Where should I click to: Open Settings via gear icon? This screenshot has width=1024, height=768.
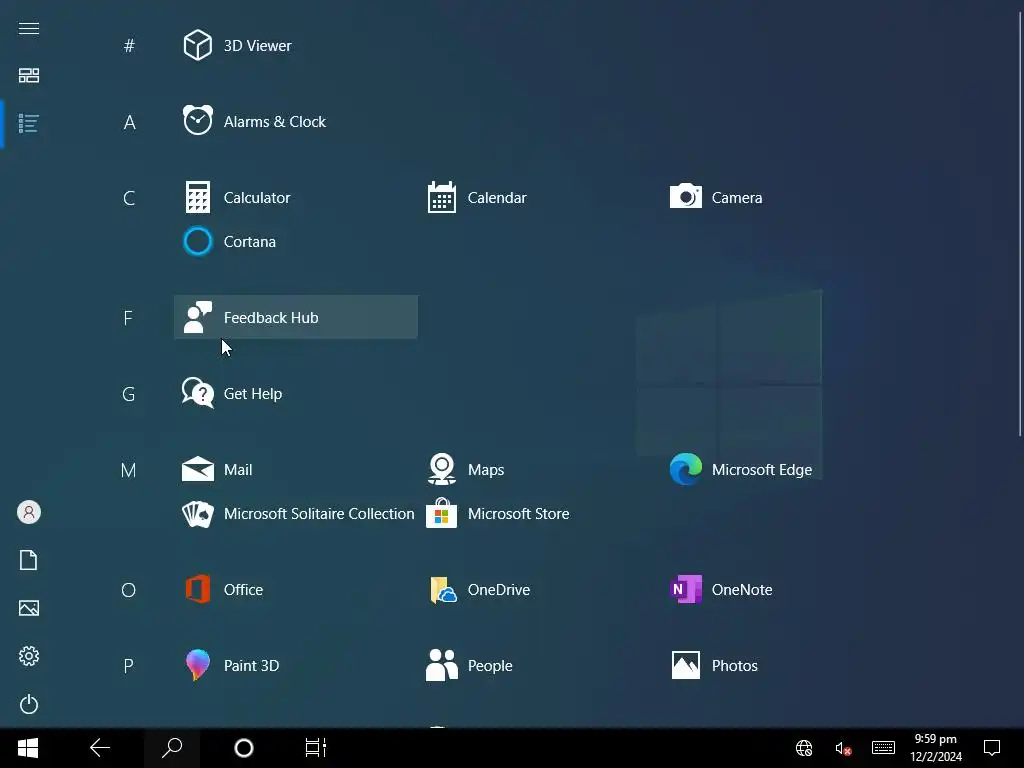coord(29,656)
